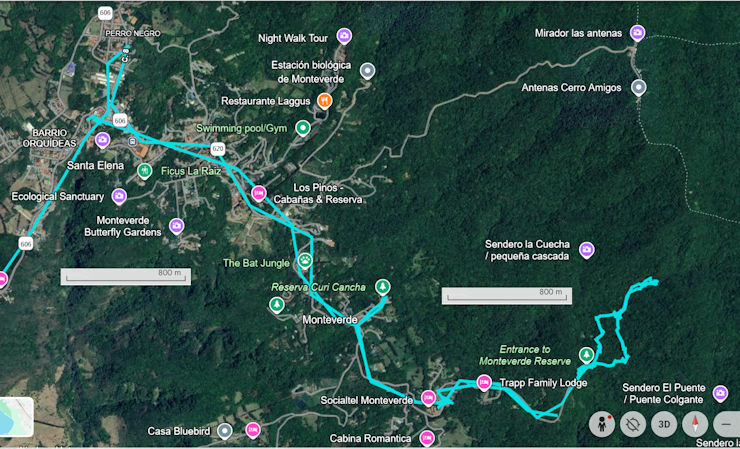Click the Casa Bluebird gray marker

point(225,431)
